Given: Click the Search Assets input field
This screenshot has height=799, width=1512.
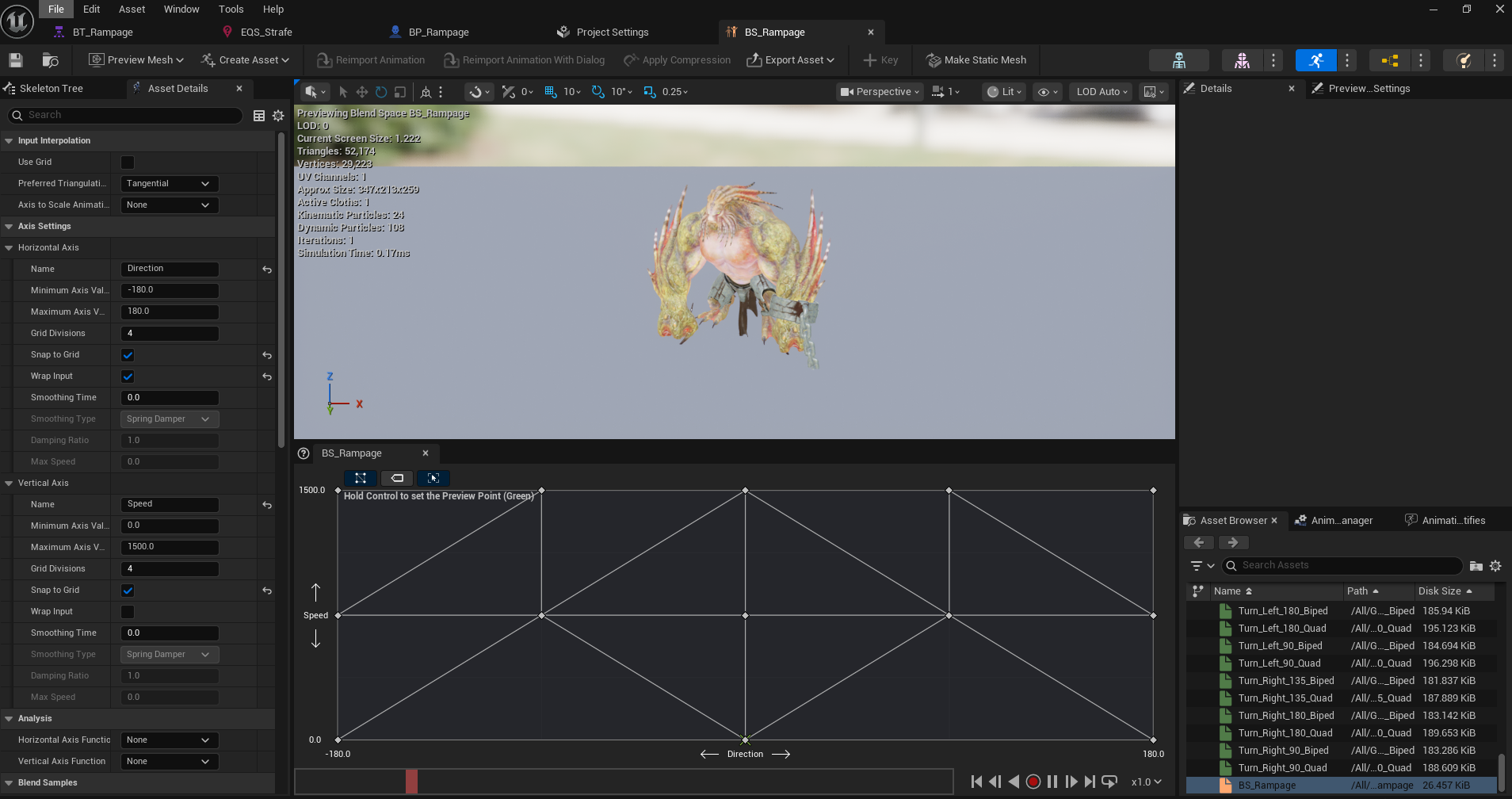Looking at the screenshot, I should [x=1342, y=566].
